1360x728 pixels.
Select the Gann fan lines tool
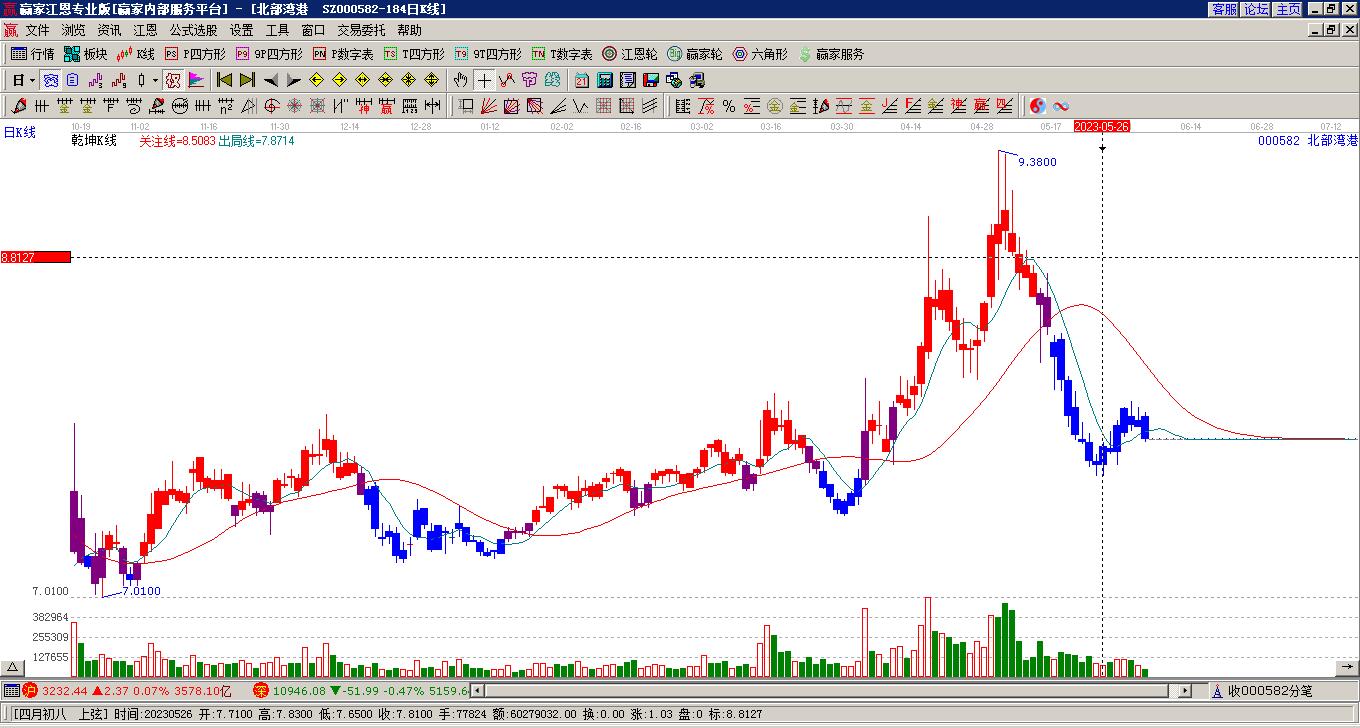tap(487, 106)
